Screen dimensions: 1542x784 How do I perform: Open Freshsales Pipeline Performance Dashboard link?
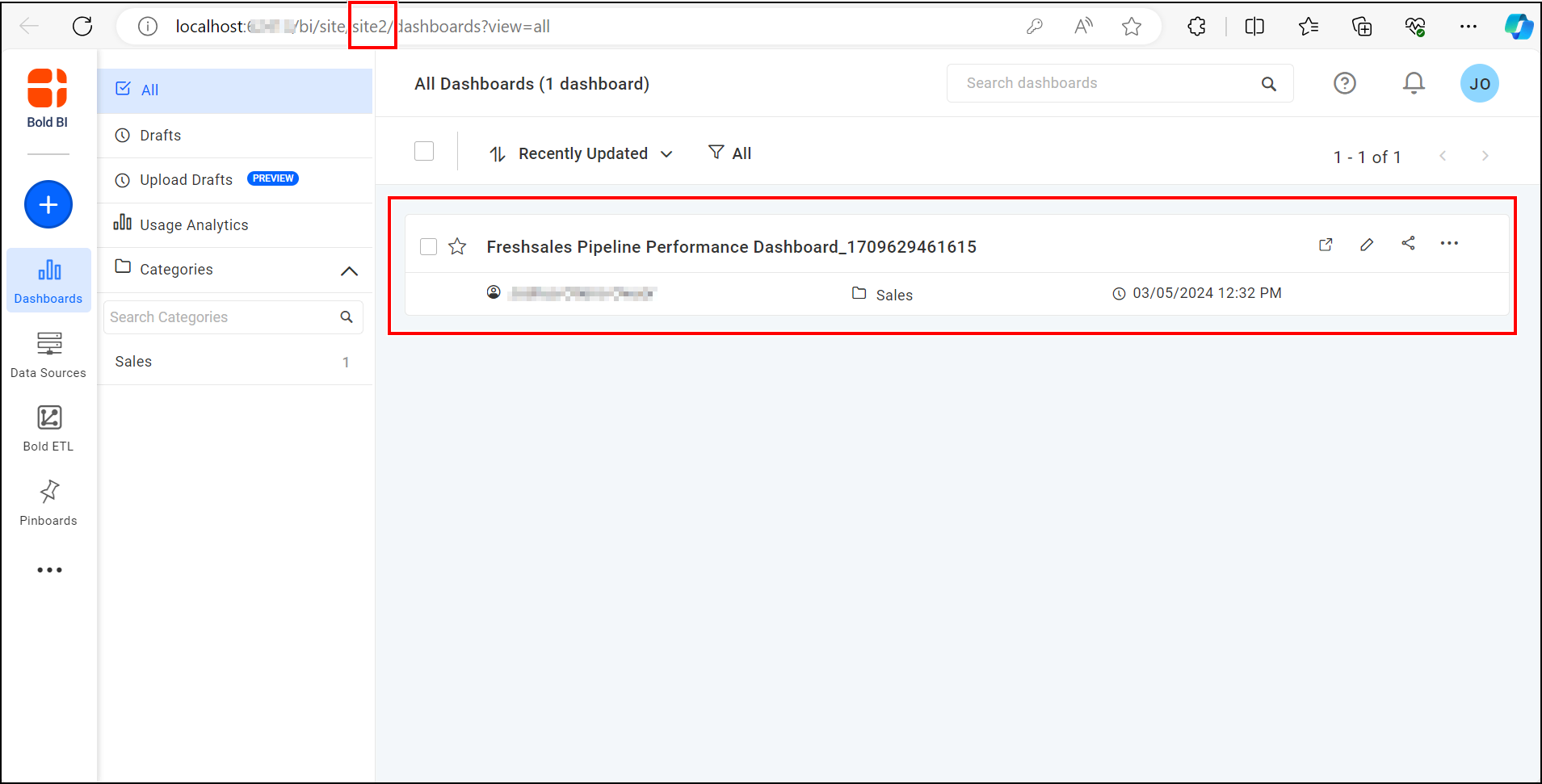pos(731,247)
